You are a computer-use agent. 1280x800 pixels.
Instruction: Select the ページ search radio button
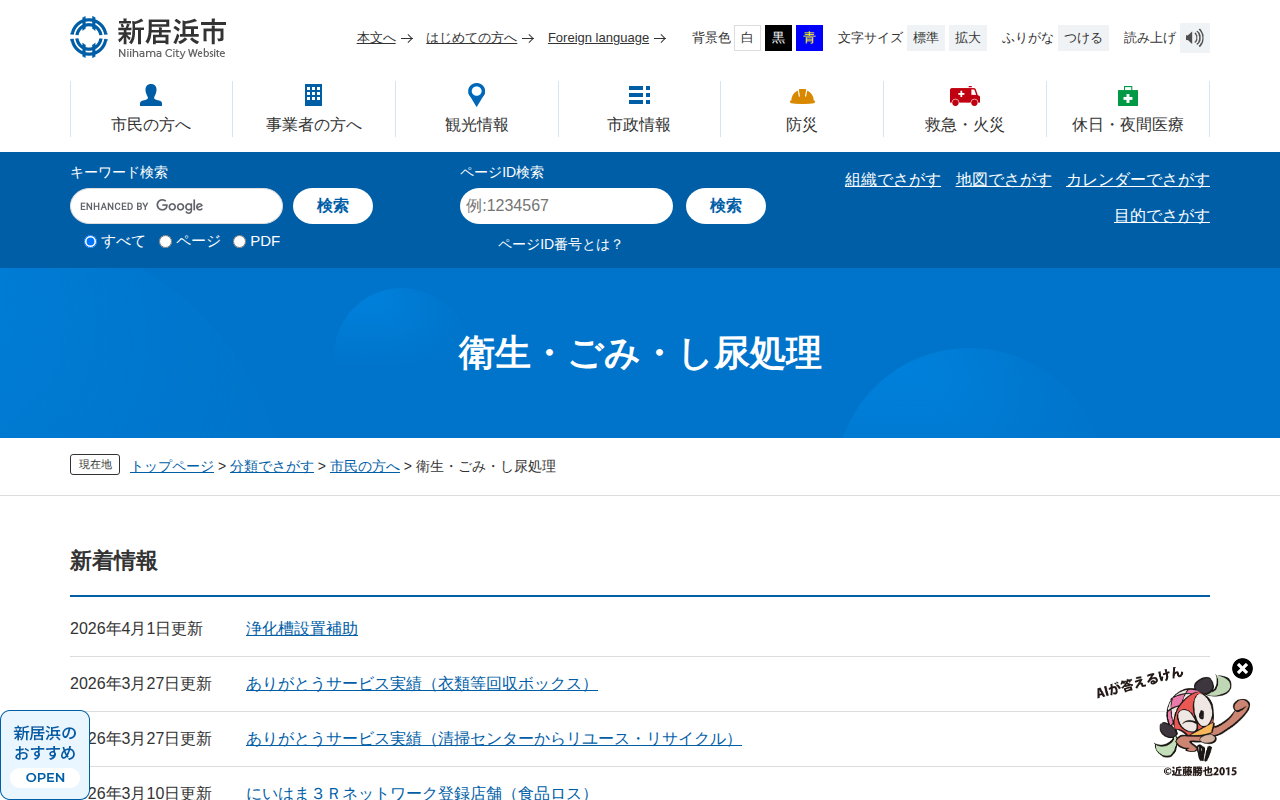point(166,241)
